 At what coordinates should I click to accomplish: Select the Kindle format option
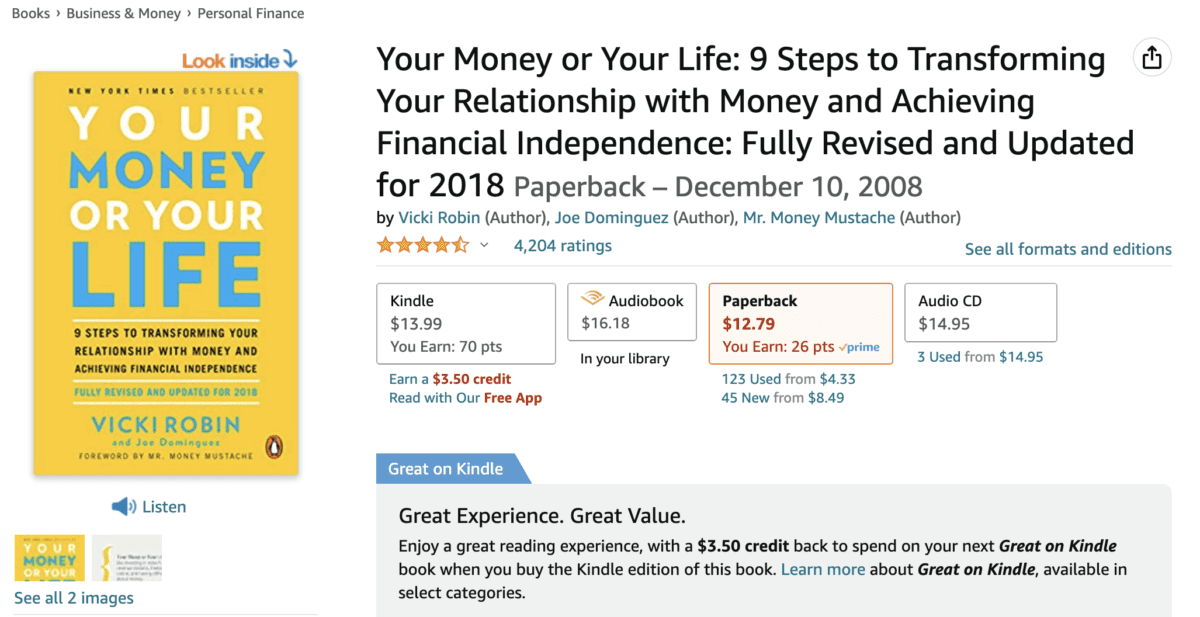466,323
